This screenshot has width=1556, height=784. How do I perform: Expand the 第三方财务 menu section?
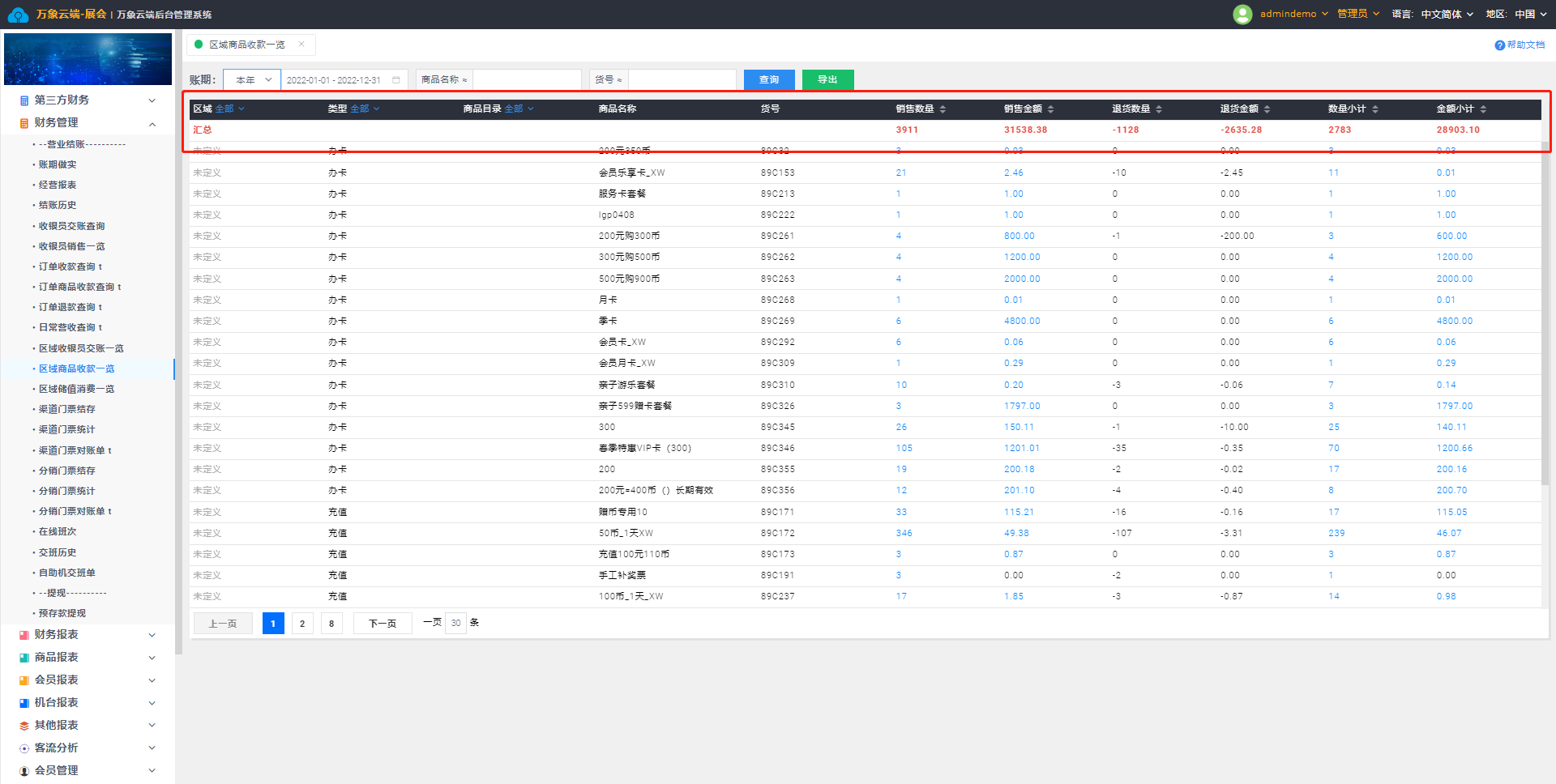tap(152, 100)
